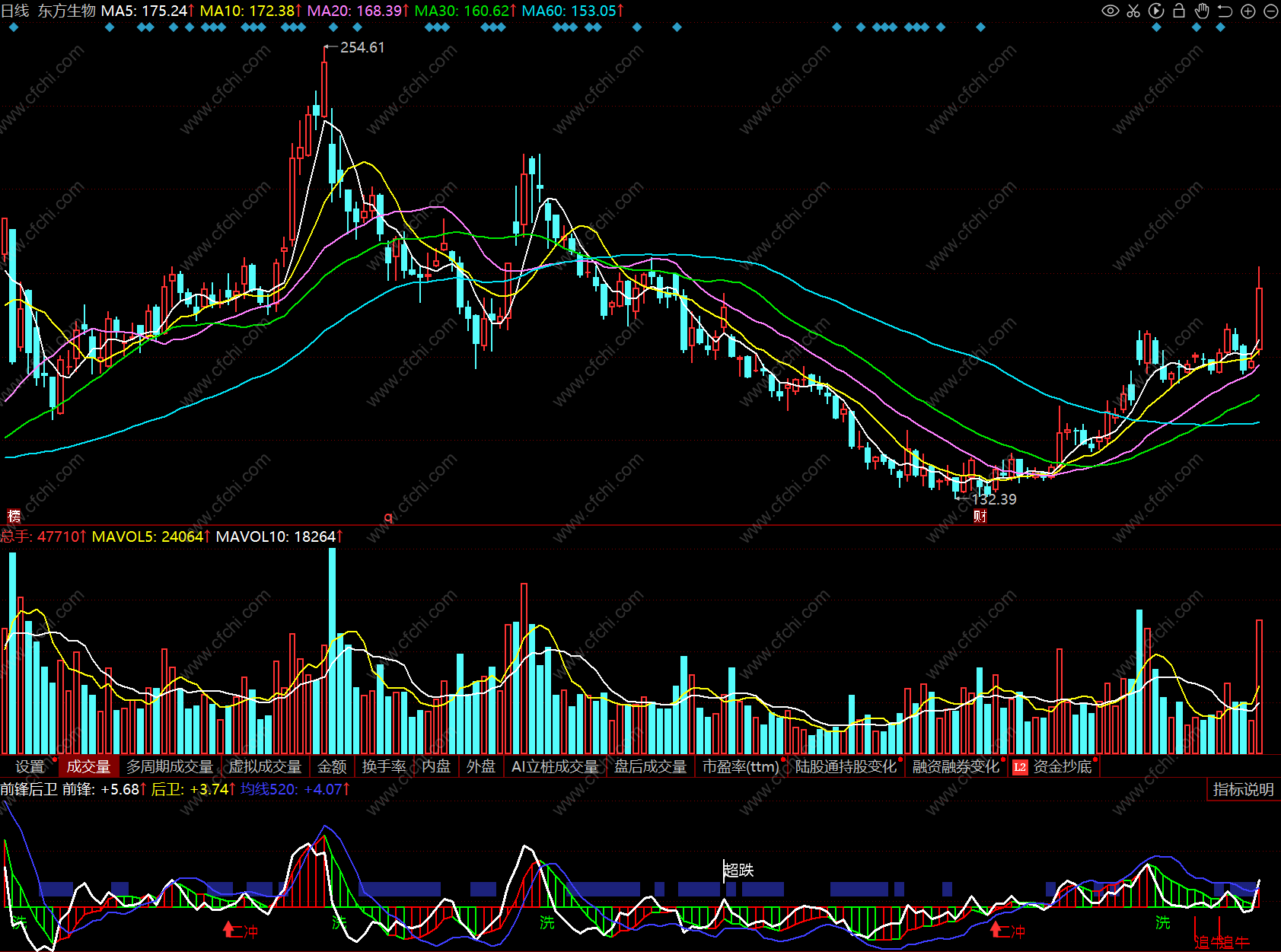Click the 指标说明 button
1281x952 pixels.
pyautogui.click(x=1244, y=789)
